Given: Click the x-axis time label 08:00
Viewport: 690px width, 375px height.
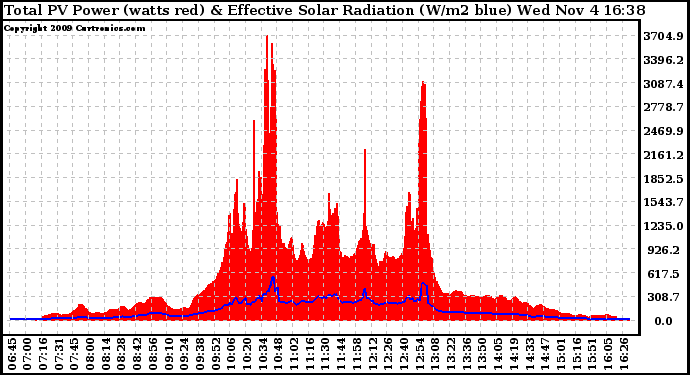Looking at the screenshot, I should coord(90,354).
